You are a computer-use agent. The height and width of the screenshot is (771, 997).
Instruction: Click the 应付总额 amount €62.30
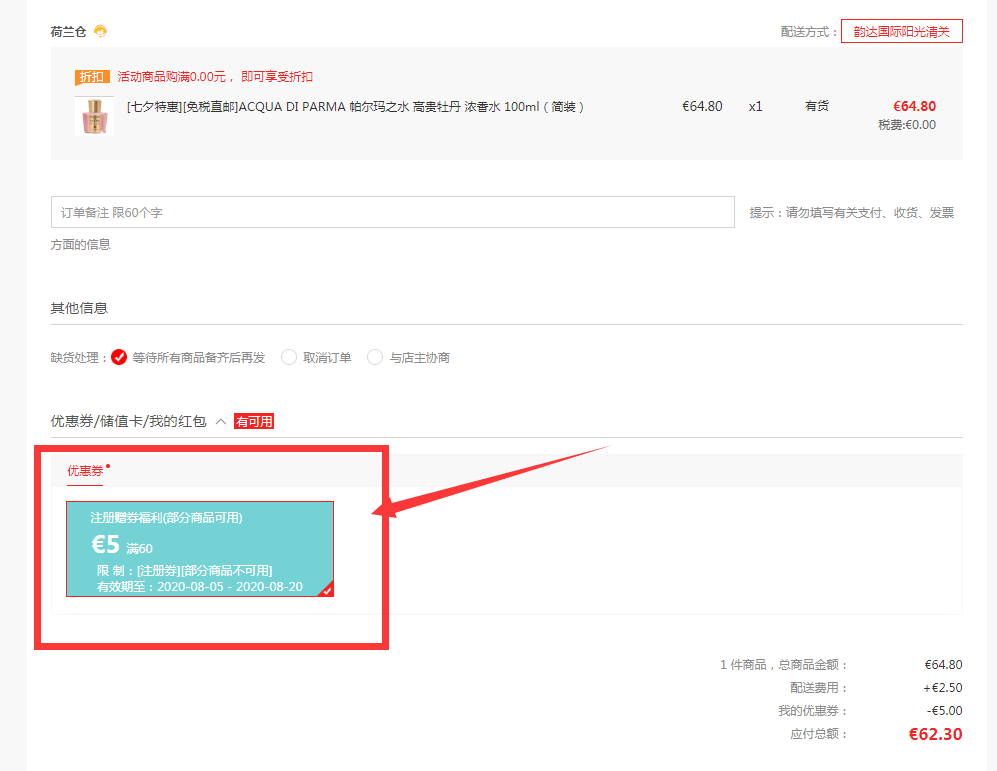click(935, 734)
